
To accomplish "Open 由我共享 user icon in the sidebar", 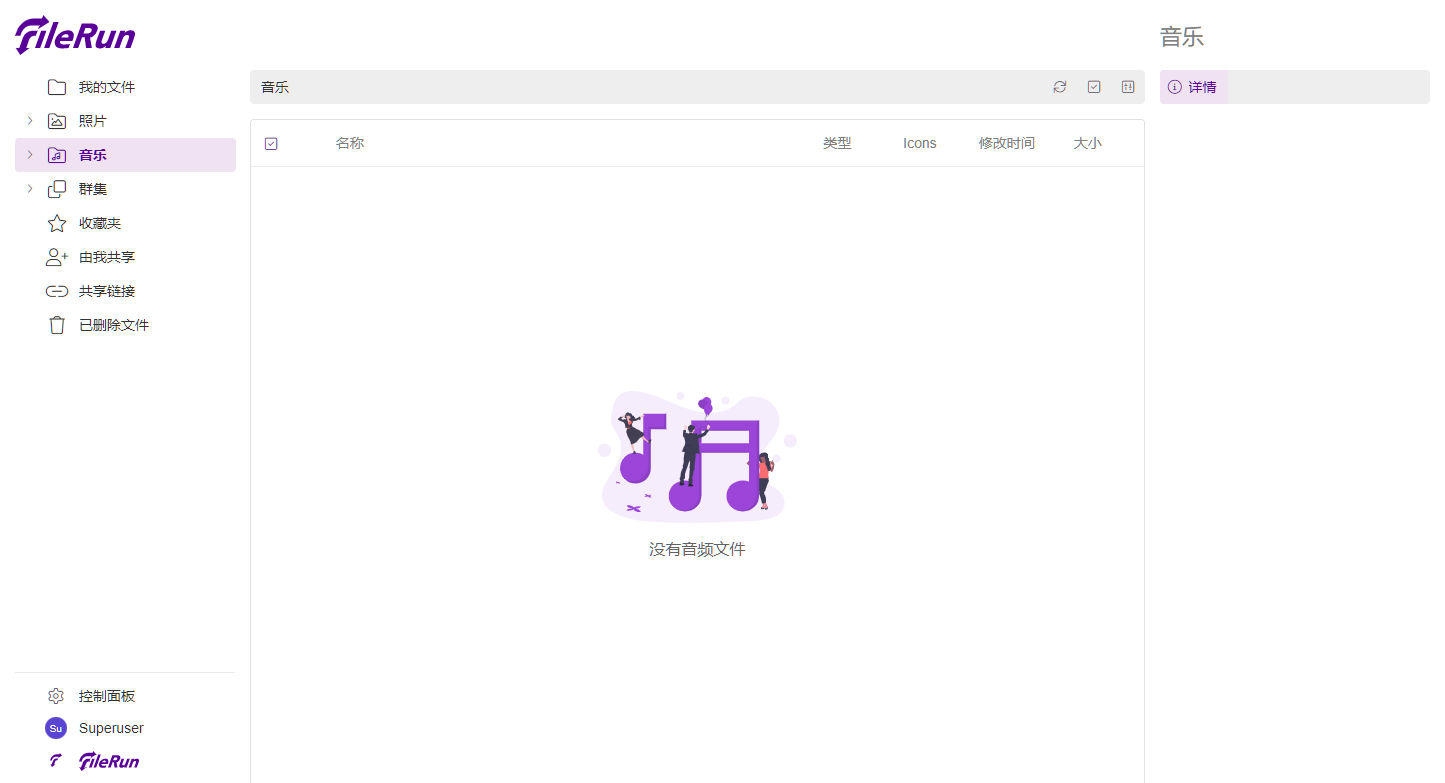I will 57,257.
